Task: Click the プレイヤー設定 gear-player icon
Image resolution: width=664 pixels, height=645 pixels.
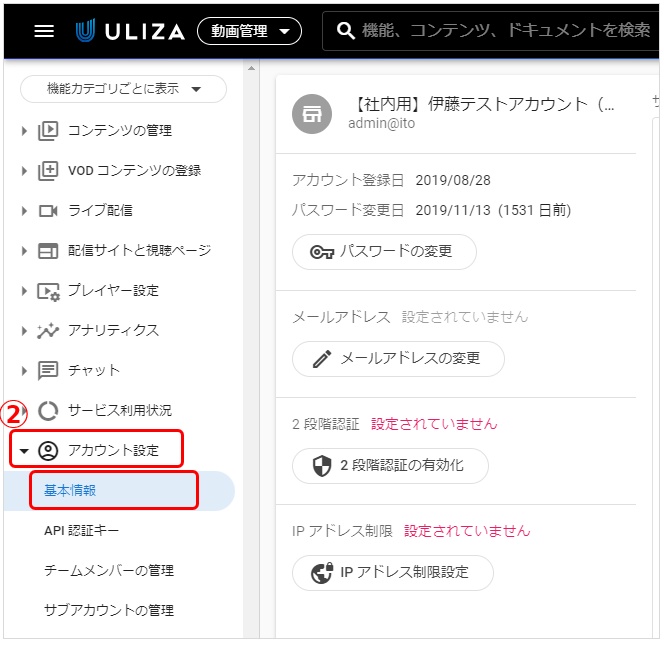Action: [x=48, y=291]
